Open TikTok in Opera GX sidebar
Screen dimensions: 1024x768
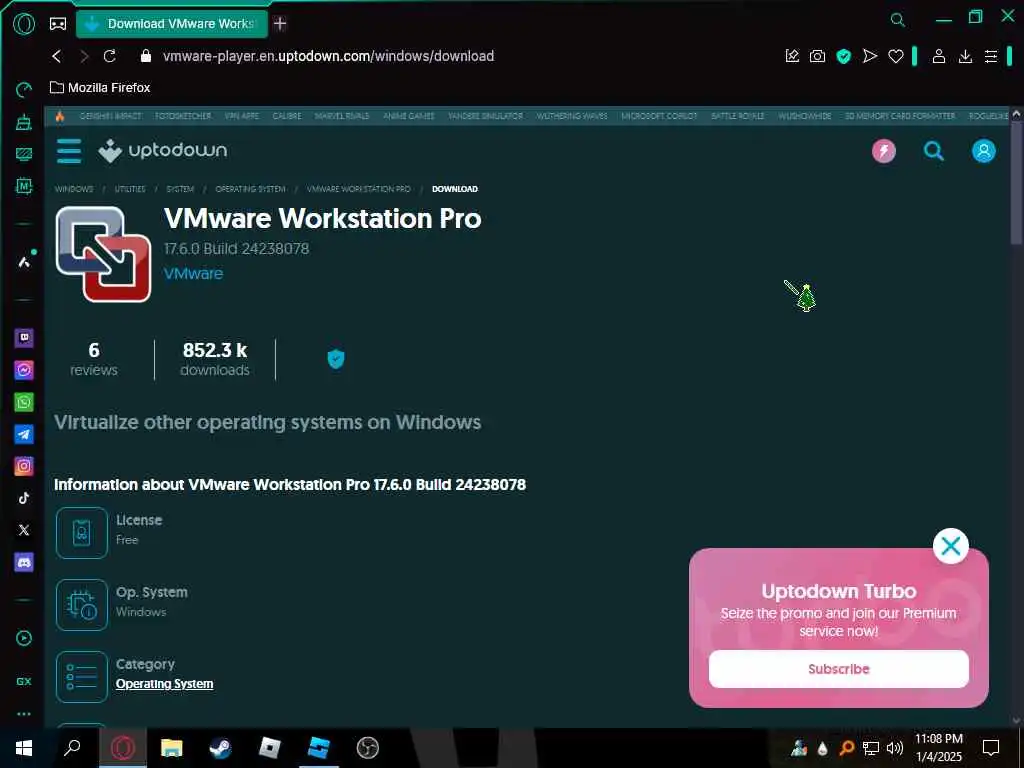(24, 498)
